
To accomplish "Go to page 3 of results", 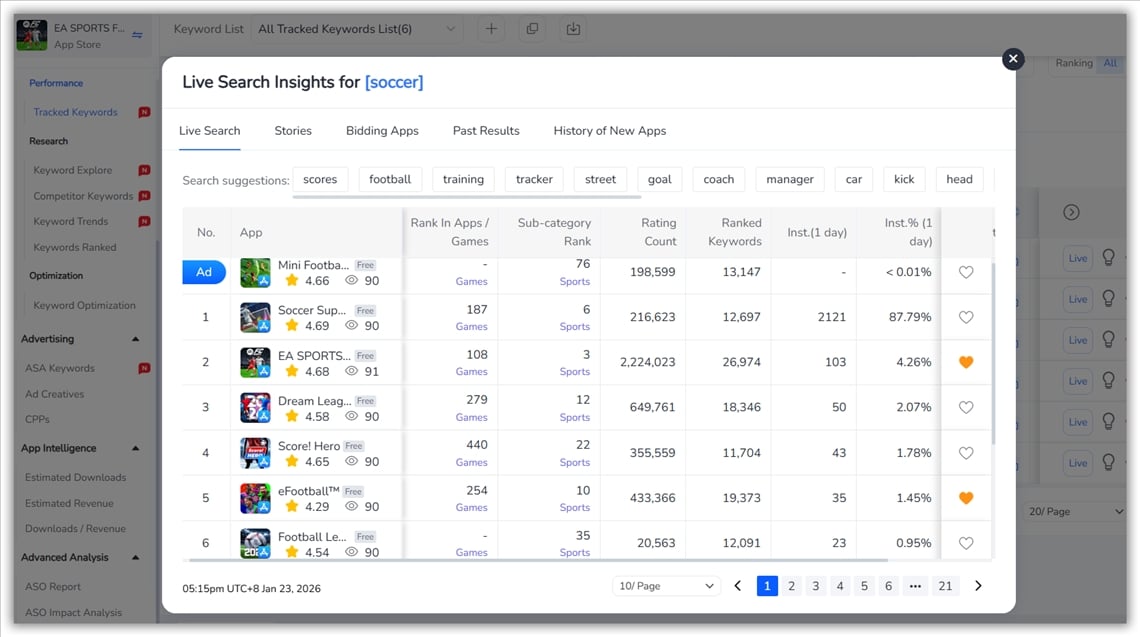I will pos(815,585).
